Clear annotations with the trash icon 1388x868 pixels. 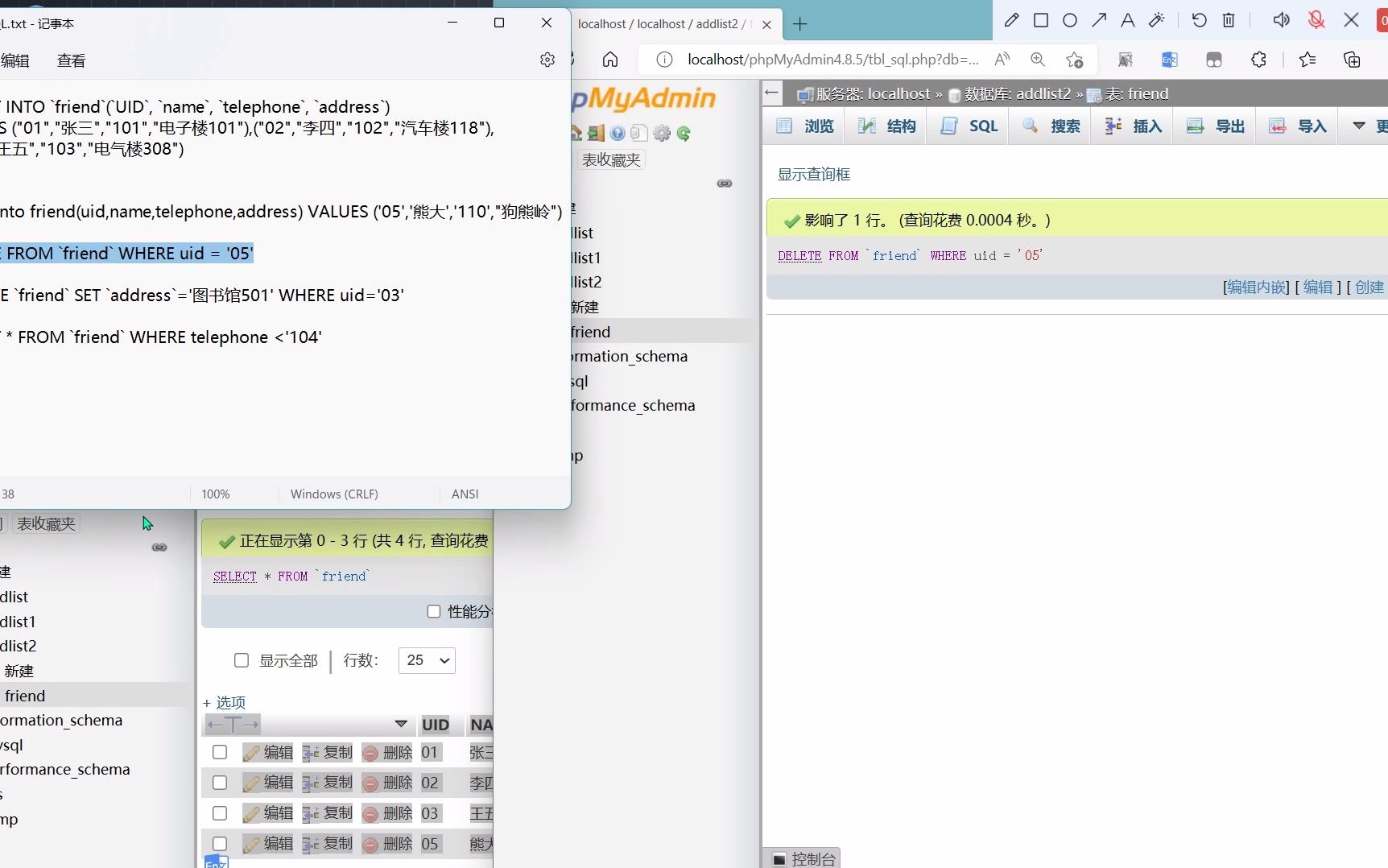coord(1229,20)
